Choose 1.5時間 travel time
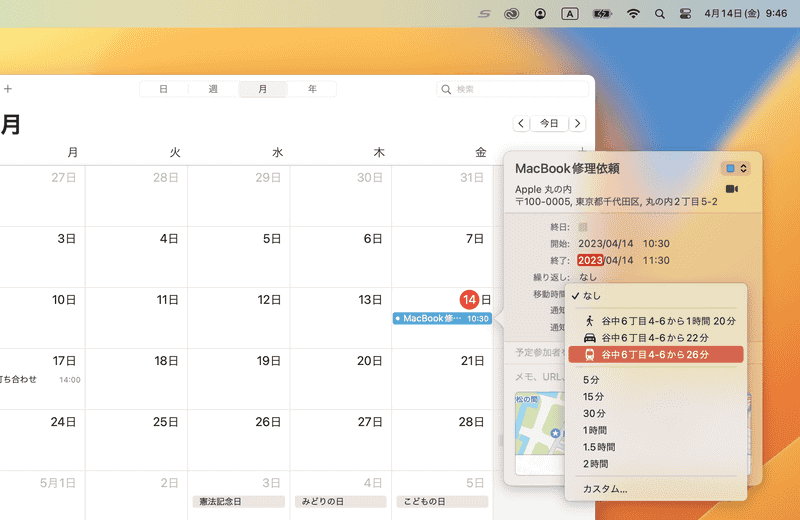This screenshot has width=800, height=520. pyautogui.click(x=656, y=447)
